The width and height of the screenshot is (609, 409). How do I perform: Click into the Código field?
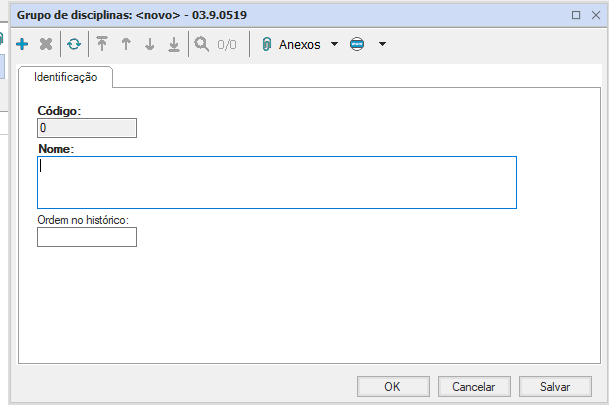point(86,128)
